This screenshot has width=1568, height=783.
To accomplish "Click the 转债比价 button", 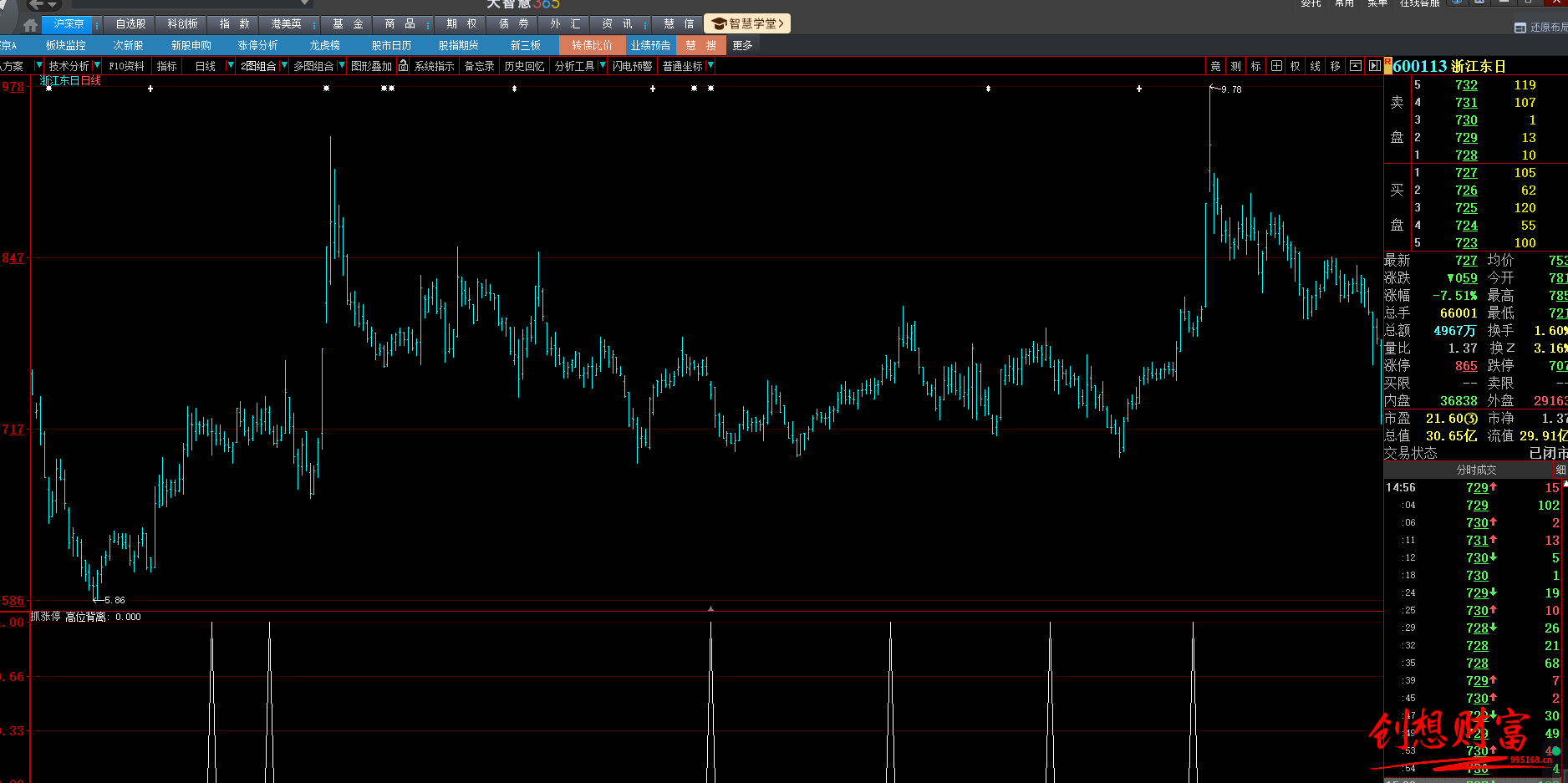I will point(592,45).
